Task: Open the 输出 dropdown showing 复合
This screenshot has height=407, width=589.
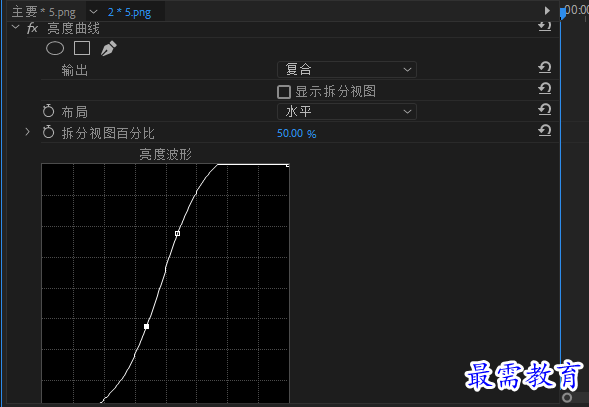Action: 347,70
